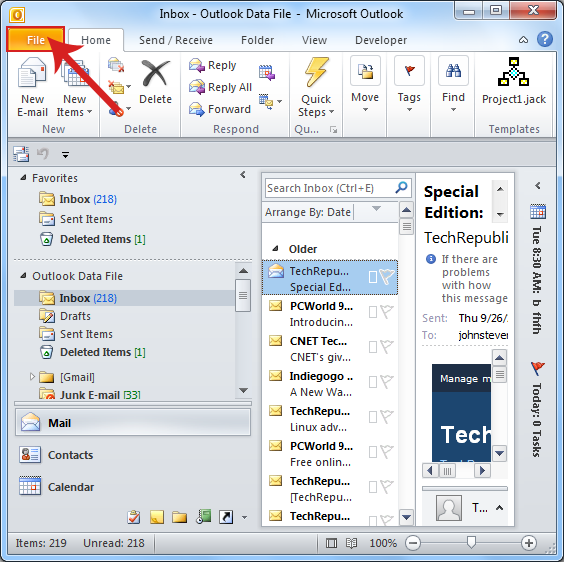The width and height of the screenshot is (564, 562).
Task: Reply to the selected email
Action: (213, 65)
